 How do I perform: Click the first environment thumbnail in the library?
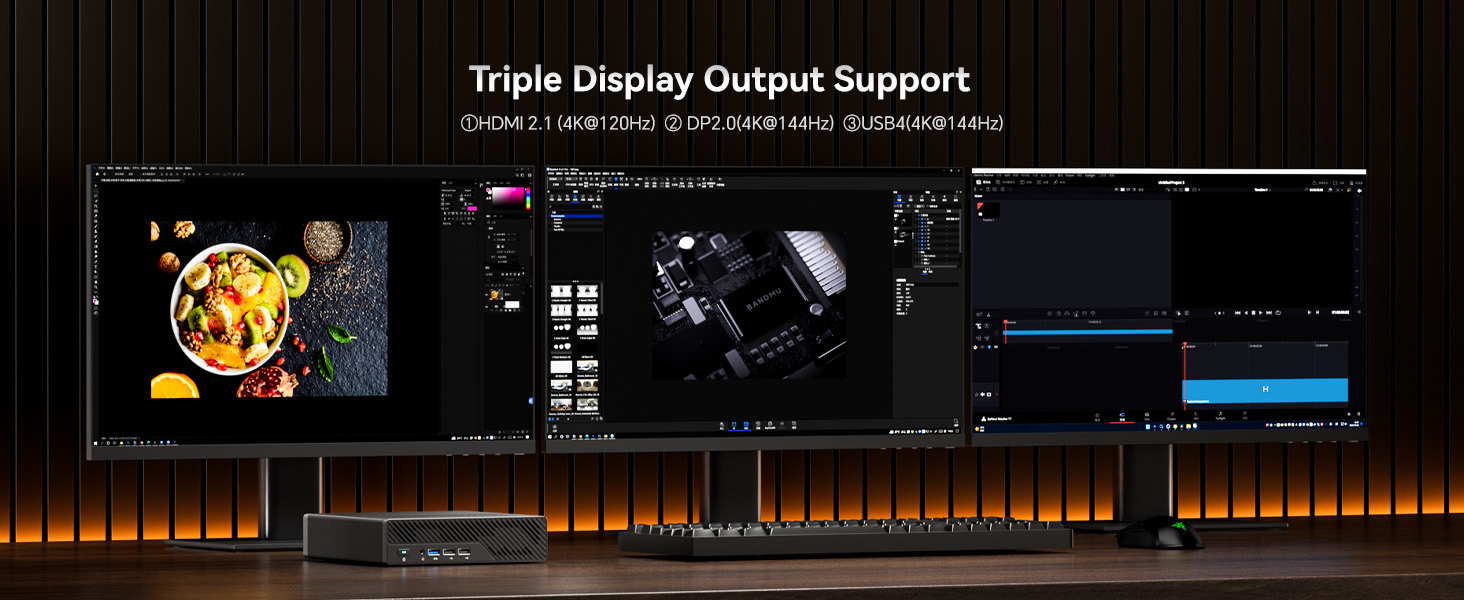click(562, 293)
